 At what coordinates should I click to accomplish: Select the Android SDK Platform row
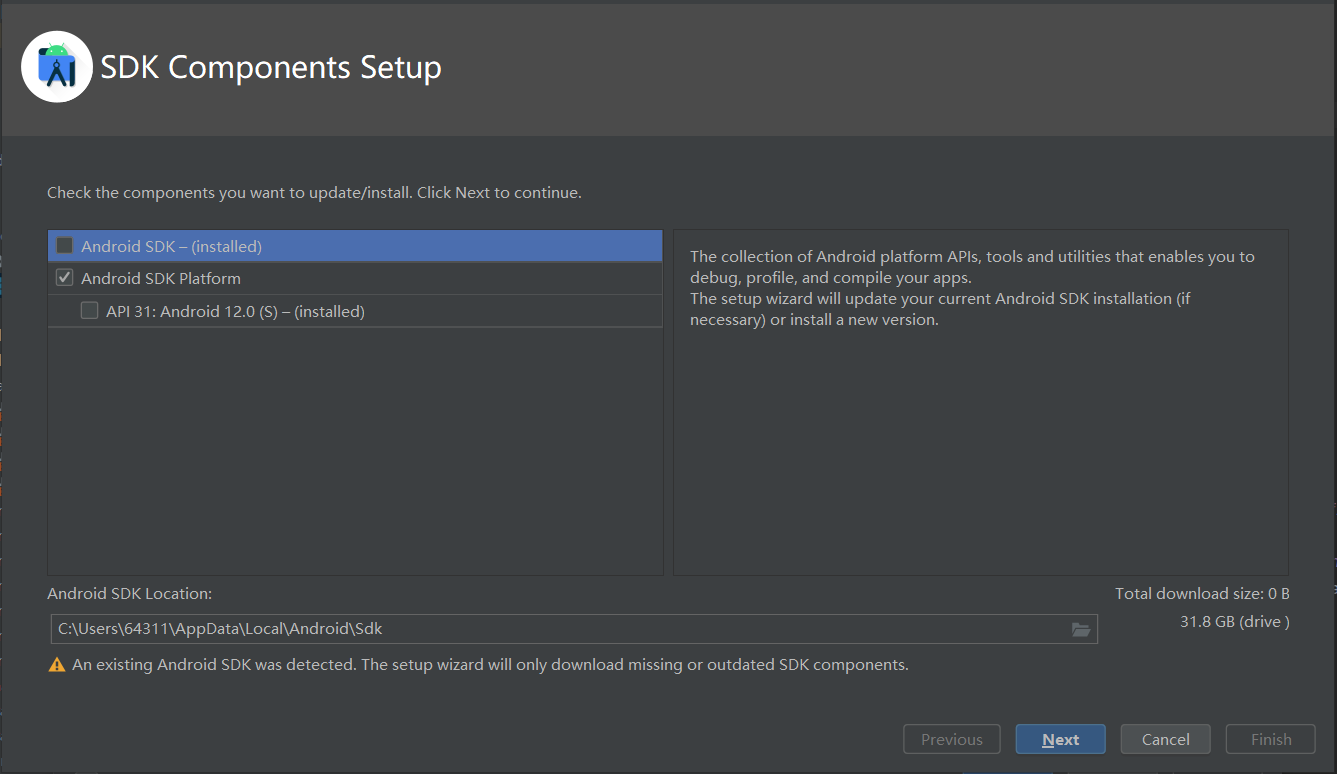coord(355,279)
